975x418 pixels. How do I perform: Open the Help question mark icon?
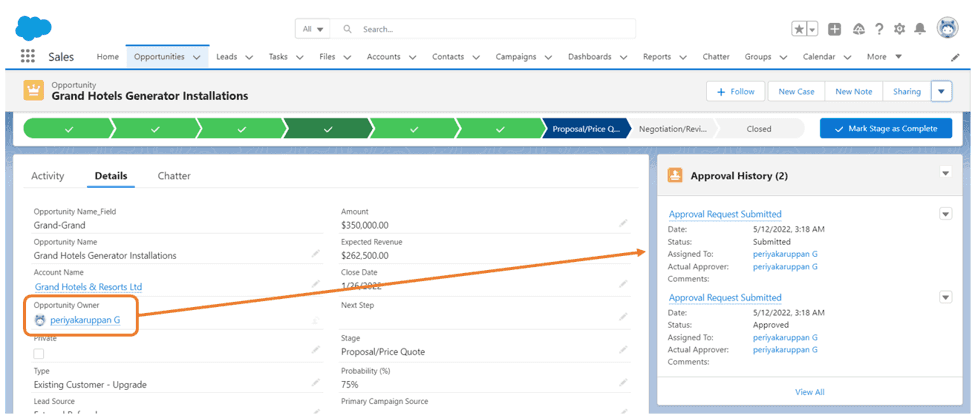tap(879, 29)
